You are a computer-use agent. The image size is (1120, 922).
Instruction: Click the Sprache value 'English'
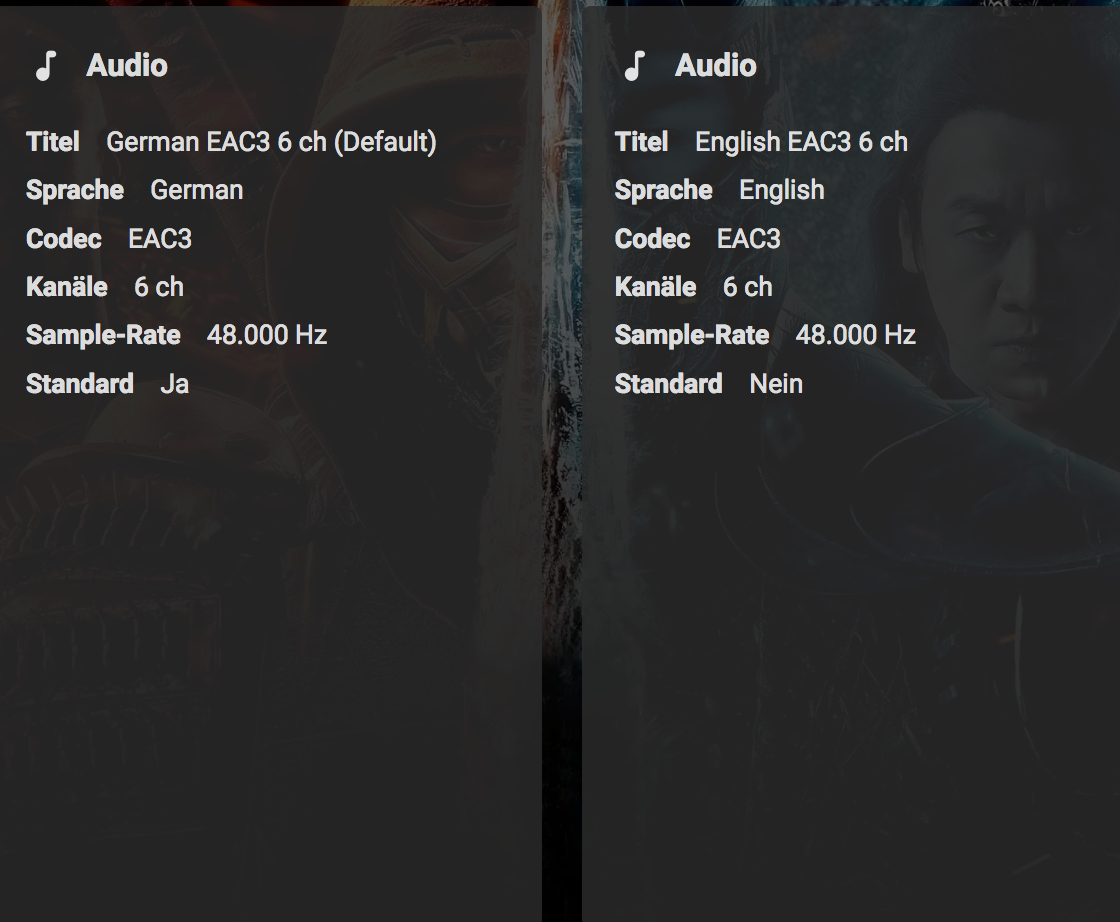point(781,190)
